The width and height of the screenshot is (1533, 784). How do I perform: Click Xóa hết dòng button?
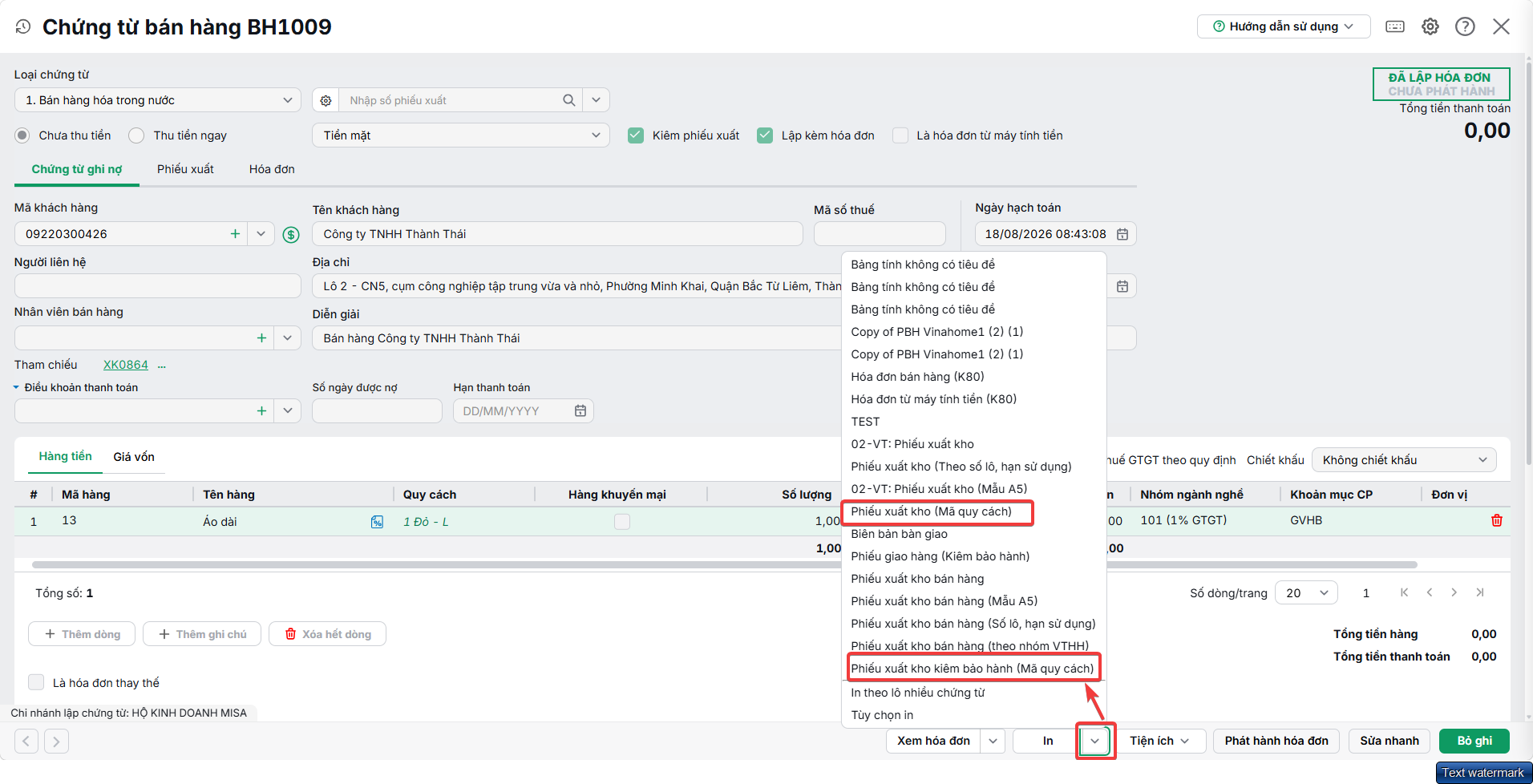(328, 634)
